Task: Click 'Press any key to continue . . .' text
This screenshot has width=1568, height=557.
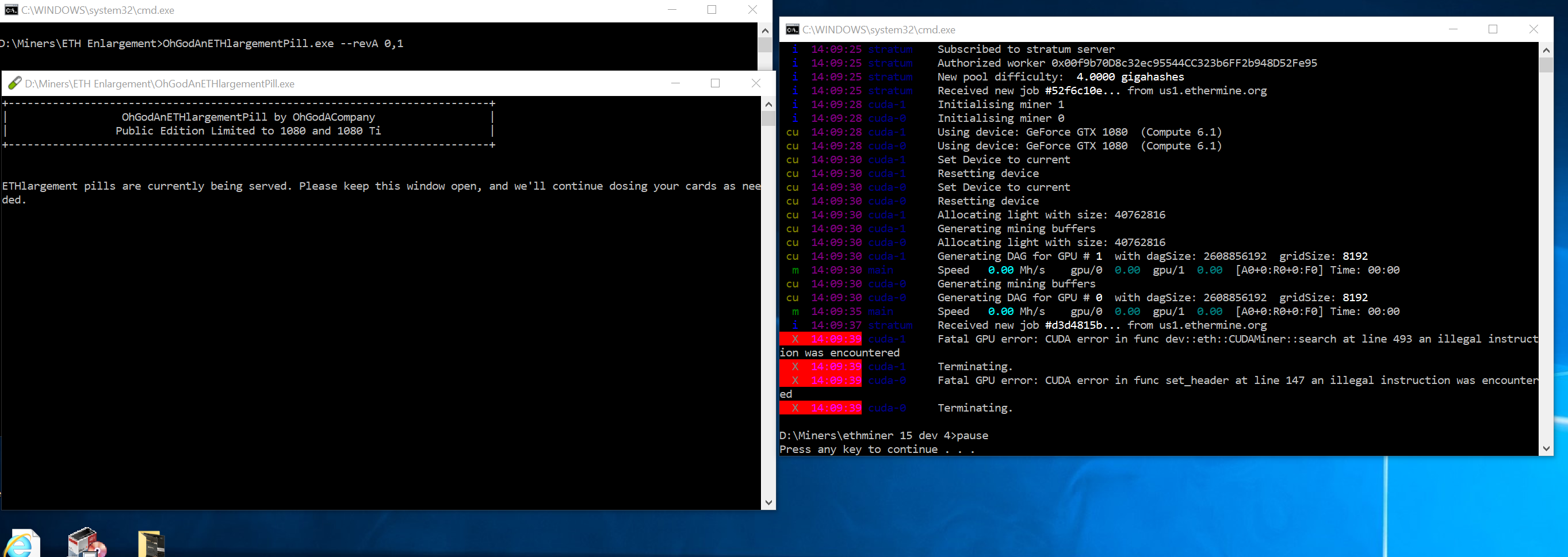Action: point(877,450)
